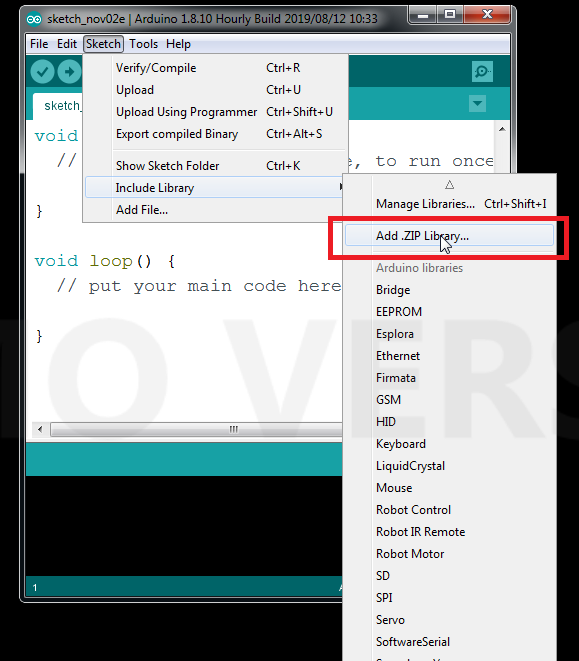Screen dimensions: 579x661
Task: Include the SD library
Action: [450, 576]
